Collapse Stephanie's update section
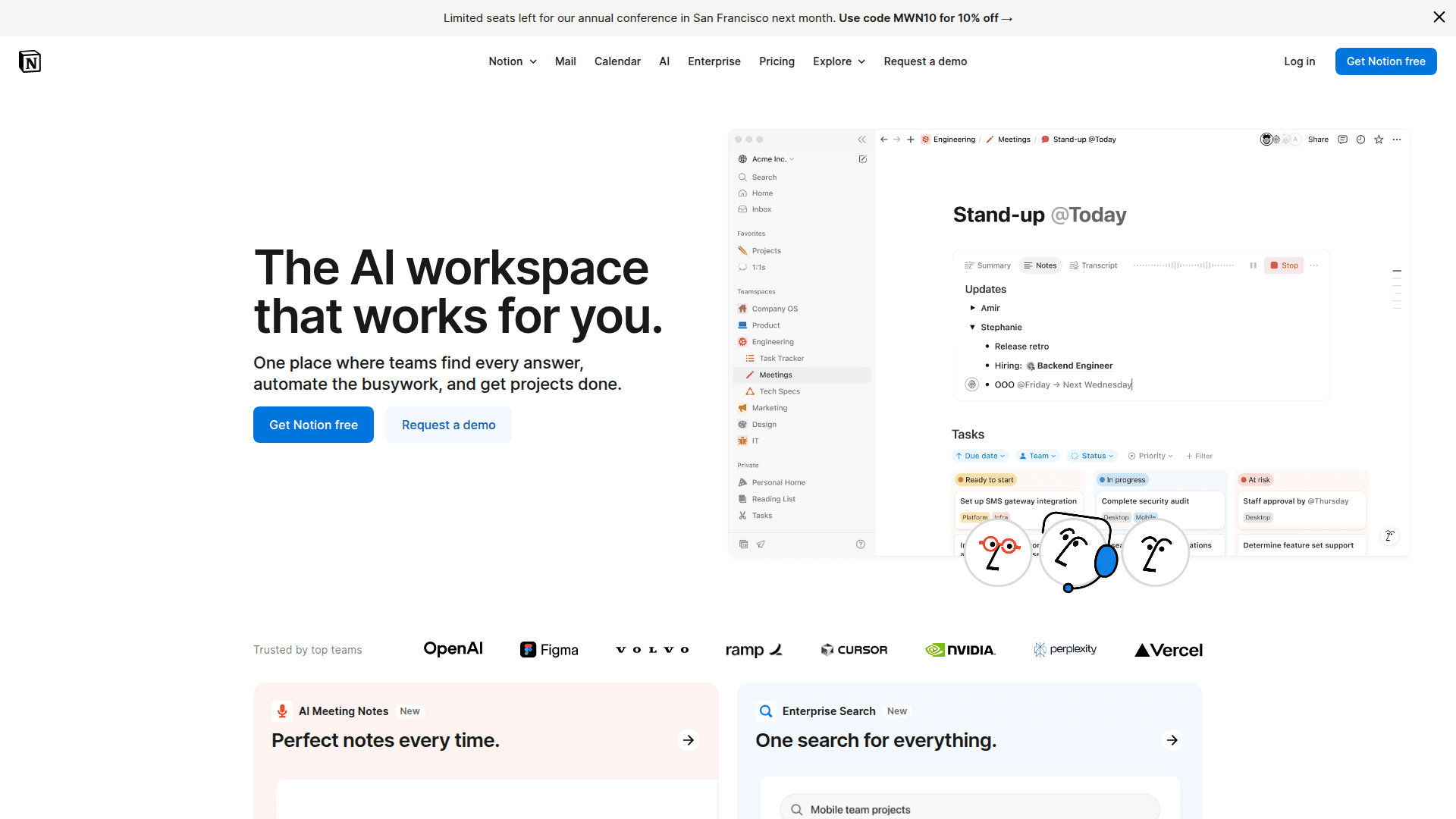 click(x=973, y=327)
